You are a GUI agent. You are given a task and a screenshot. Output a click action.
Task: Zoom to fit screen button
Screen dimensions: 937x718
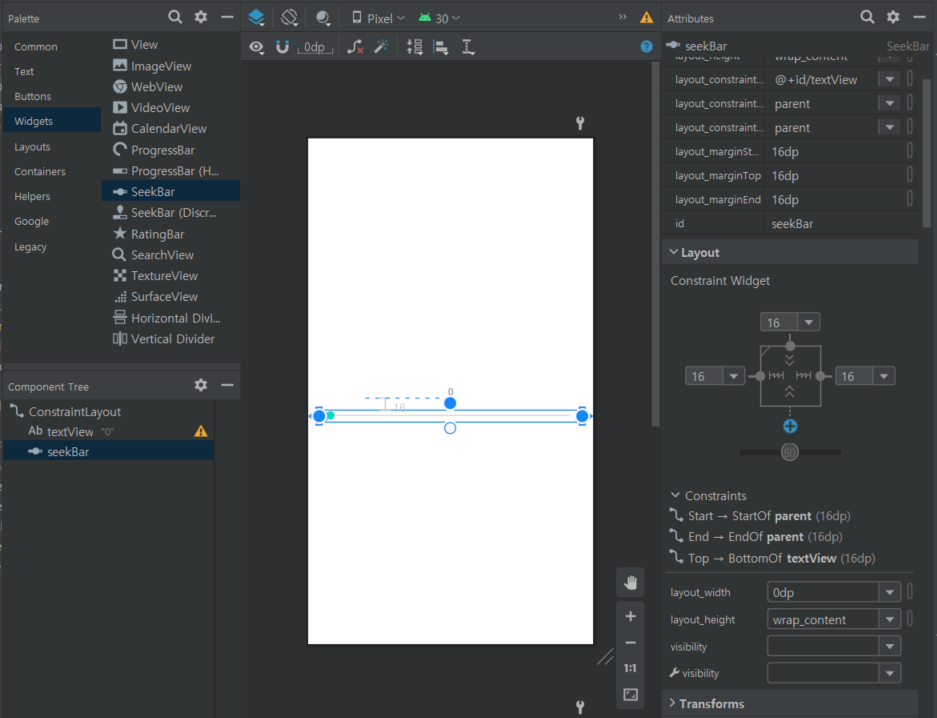(x=630, y=694)
